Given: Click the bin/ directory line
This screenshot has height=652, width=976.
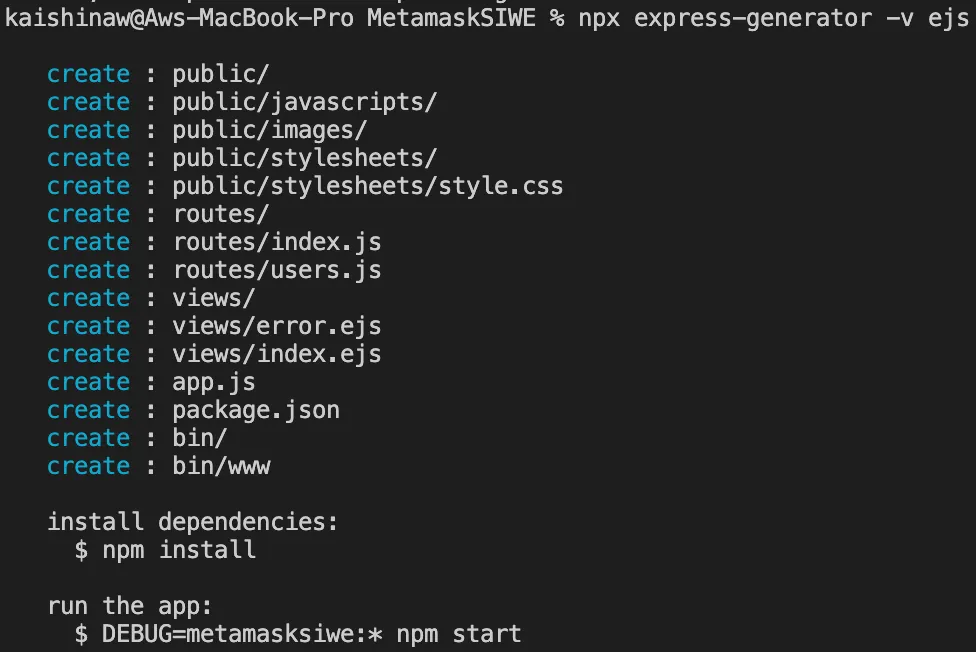Looking at the screenshot, I should click(200, 438).
